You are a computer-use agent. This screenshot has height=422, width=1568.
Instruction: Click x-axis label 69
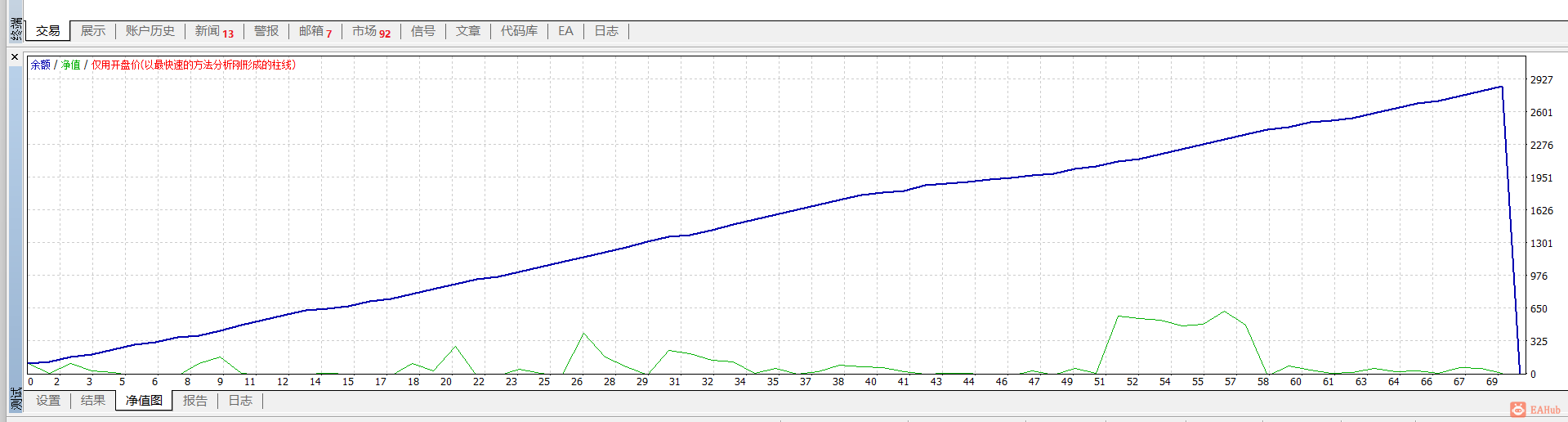(x=1492, y=382)
